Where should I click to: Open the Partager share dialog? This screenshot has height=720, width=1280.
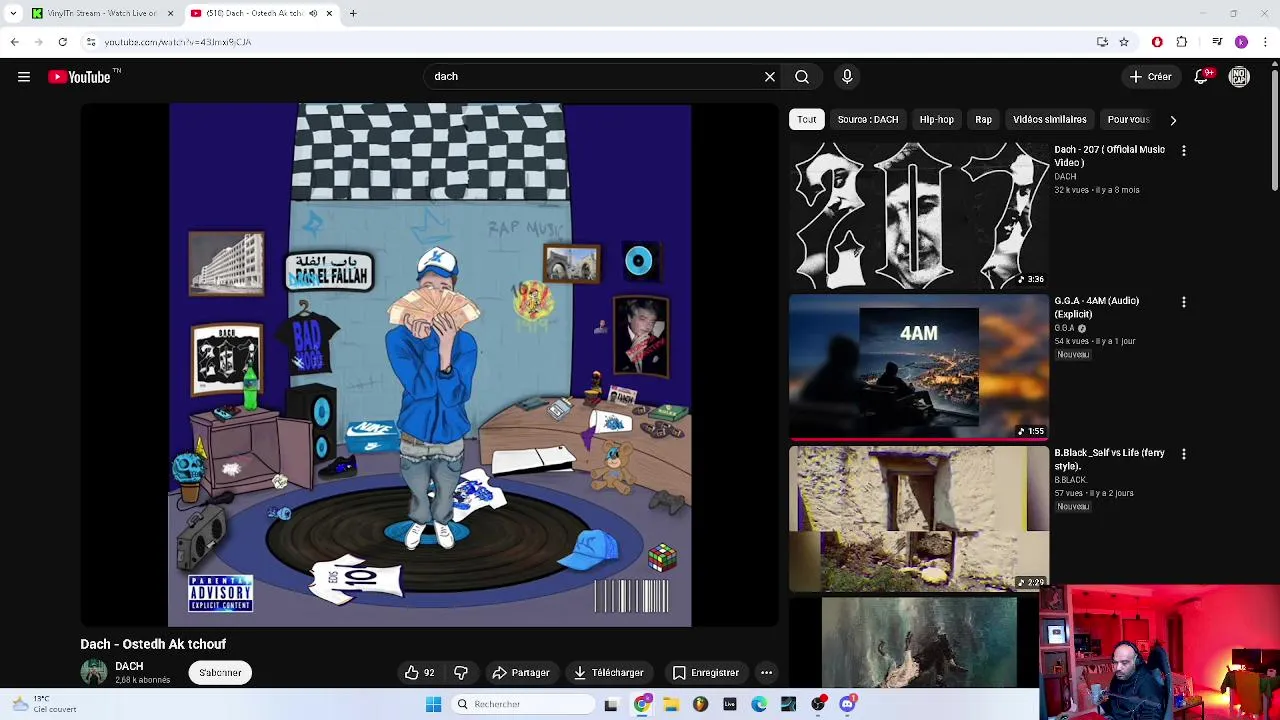(521, 673)
